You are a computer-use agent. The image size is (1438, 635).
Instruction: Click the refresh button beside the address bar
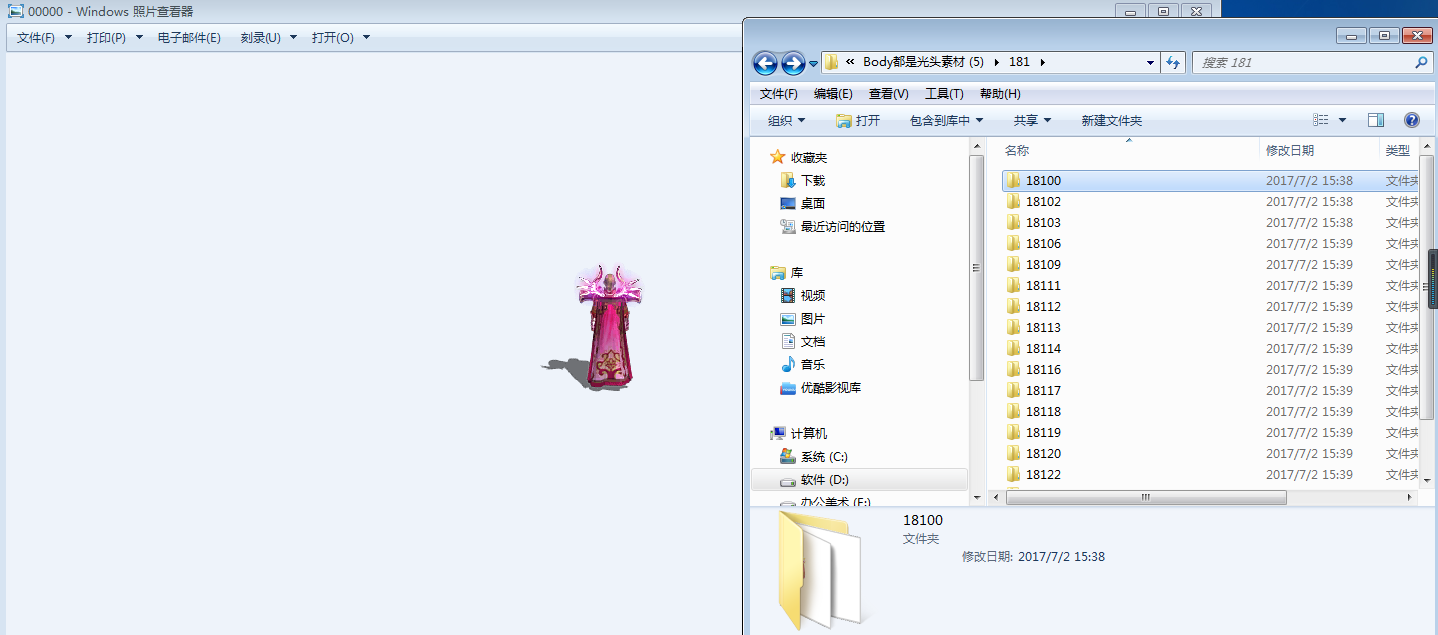[1174, 62]
